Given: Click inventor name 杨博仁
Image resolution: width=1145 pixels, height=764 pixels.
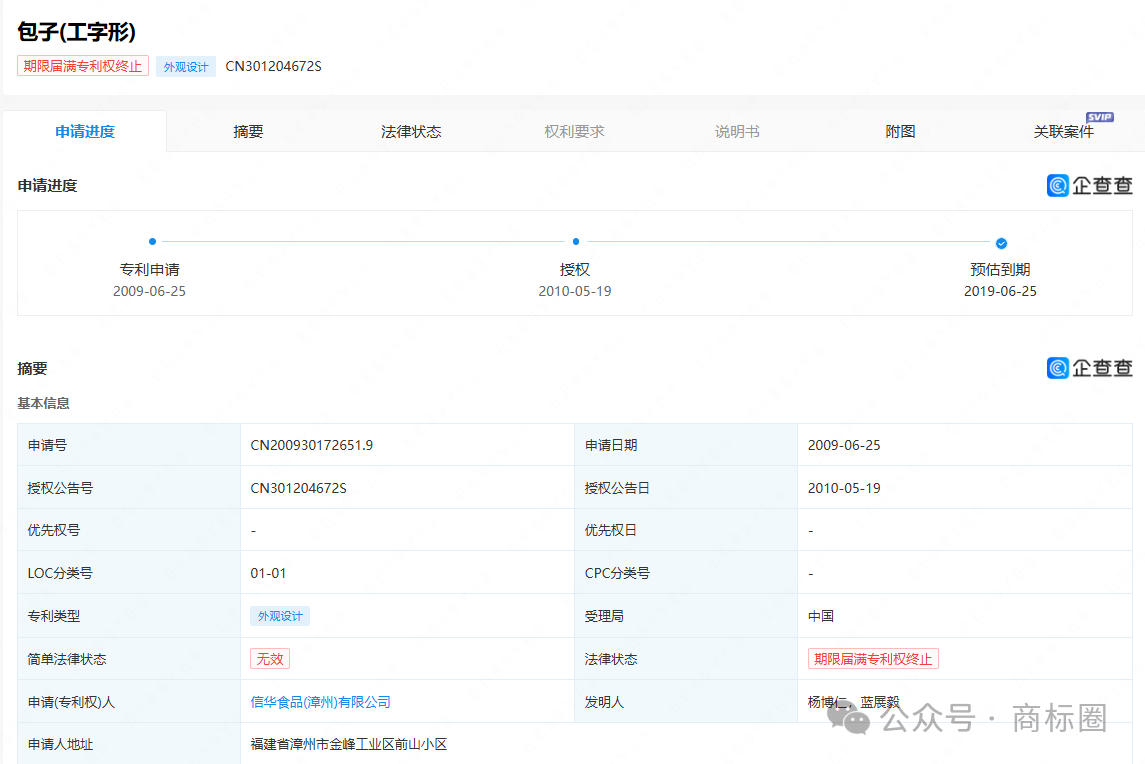Looking at the screenshot, I should point(828,702).
